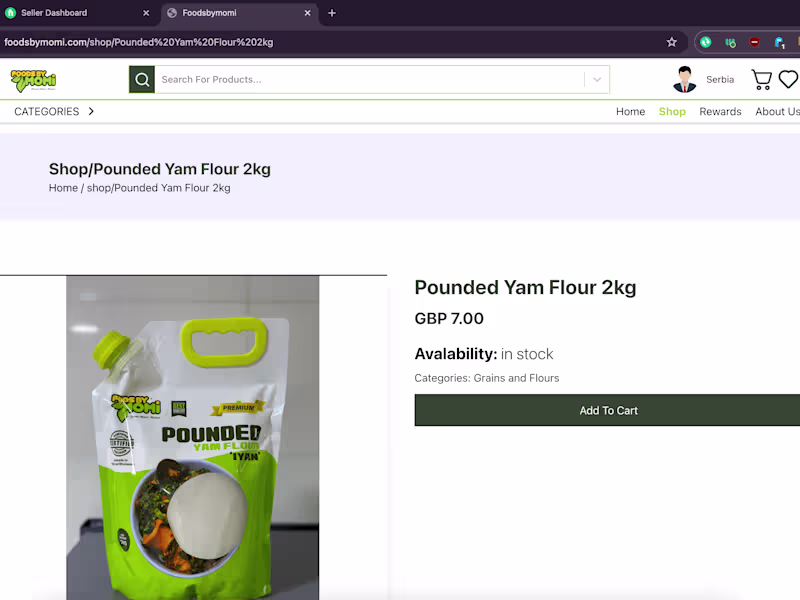Click the search magnifier icon

[142, 80]
